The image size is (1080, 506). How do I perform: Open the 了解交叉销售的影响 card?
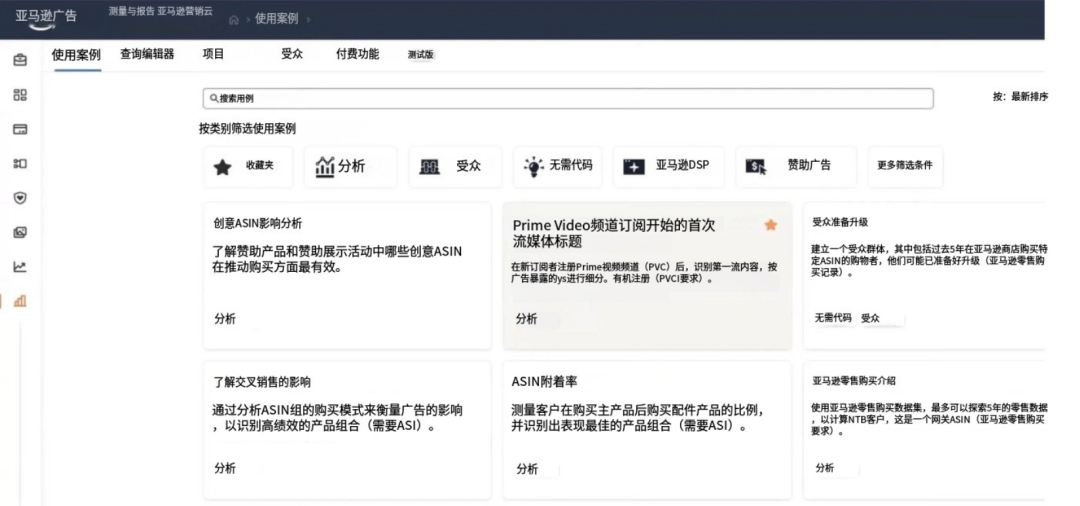tap(347, 430)
